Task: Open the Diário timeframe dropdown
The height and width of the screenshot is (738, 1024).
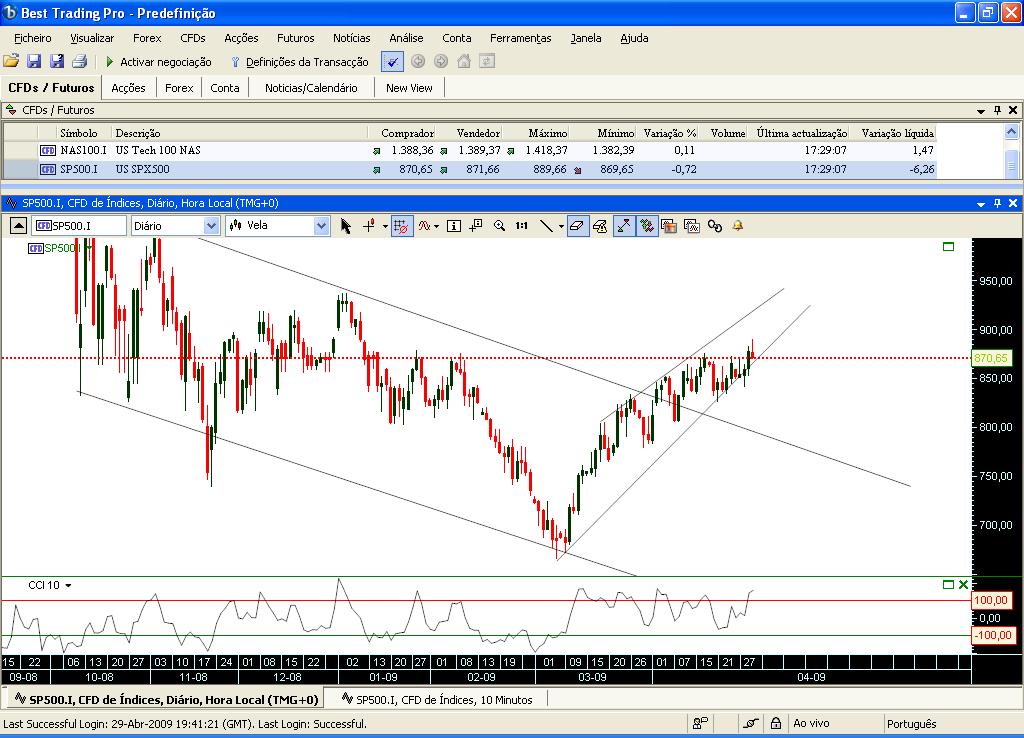Action: [211, 226]
